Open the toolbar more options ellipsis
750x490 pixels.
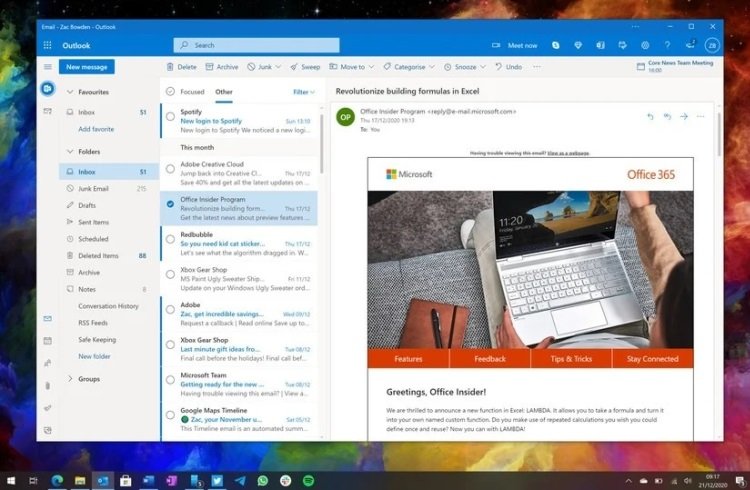[x=537, y=67]
